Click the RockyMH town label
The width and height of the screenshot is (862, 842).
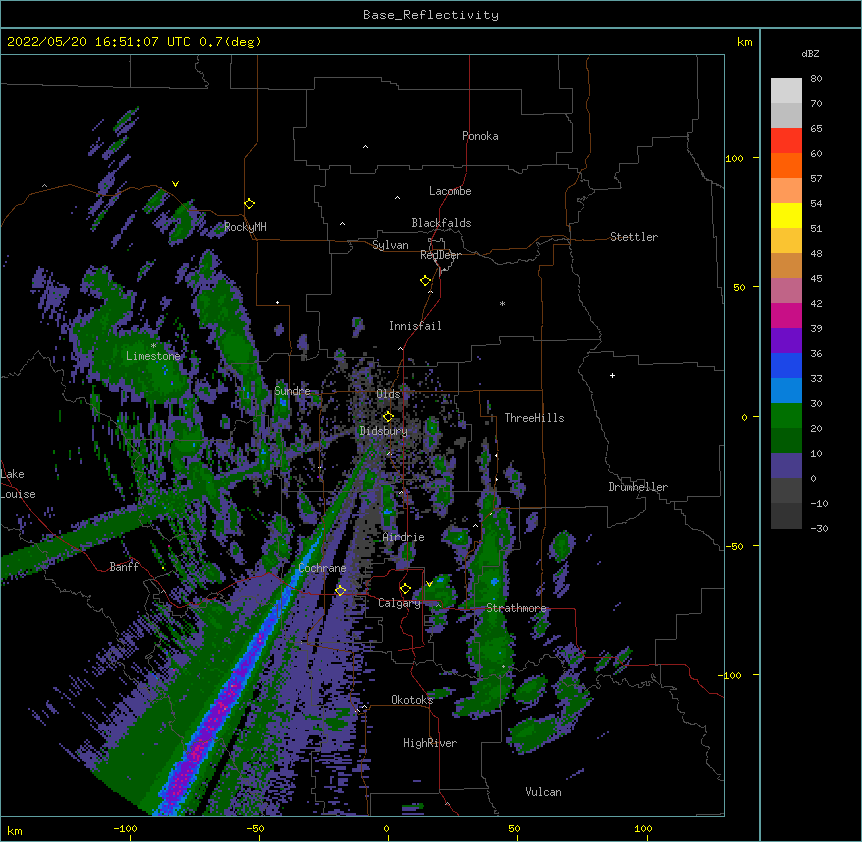[245, 227]
